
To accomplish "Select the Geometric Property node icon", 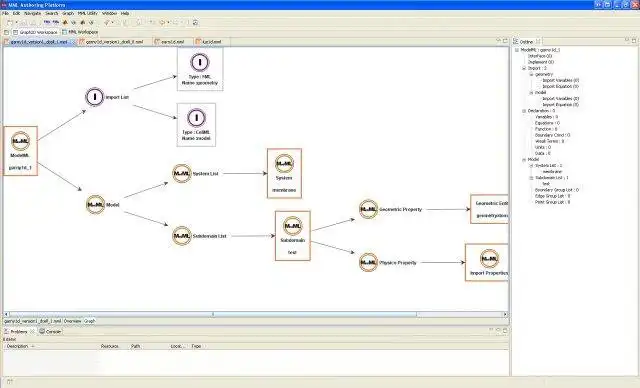I will coord(368,209).
